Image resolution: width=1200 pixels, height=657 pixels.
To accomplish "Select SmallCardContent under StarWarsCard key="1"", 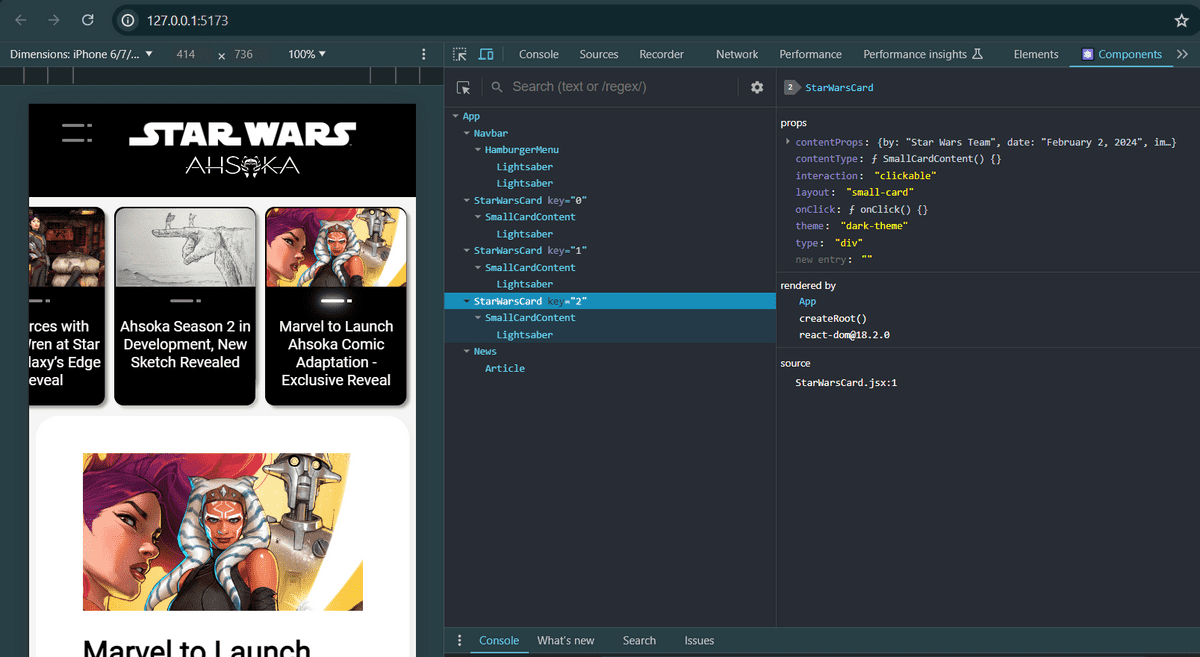I will (530, 267).
